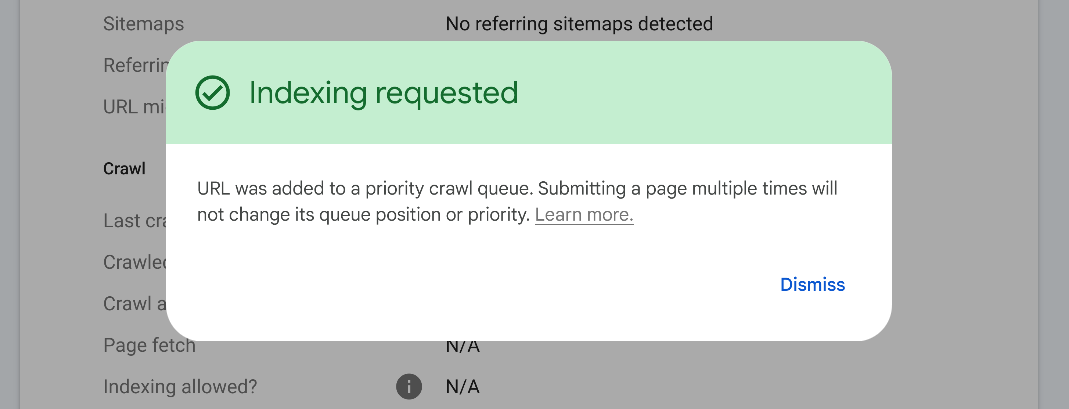Select the Sitemaps row label
The image size is (1069, 409).
(x=143, y=23)
